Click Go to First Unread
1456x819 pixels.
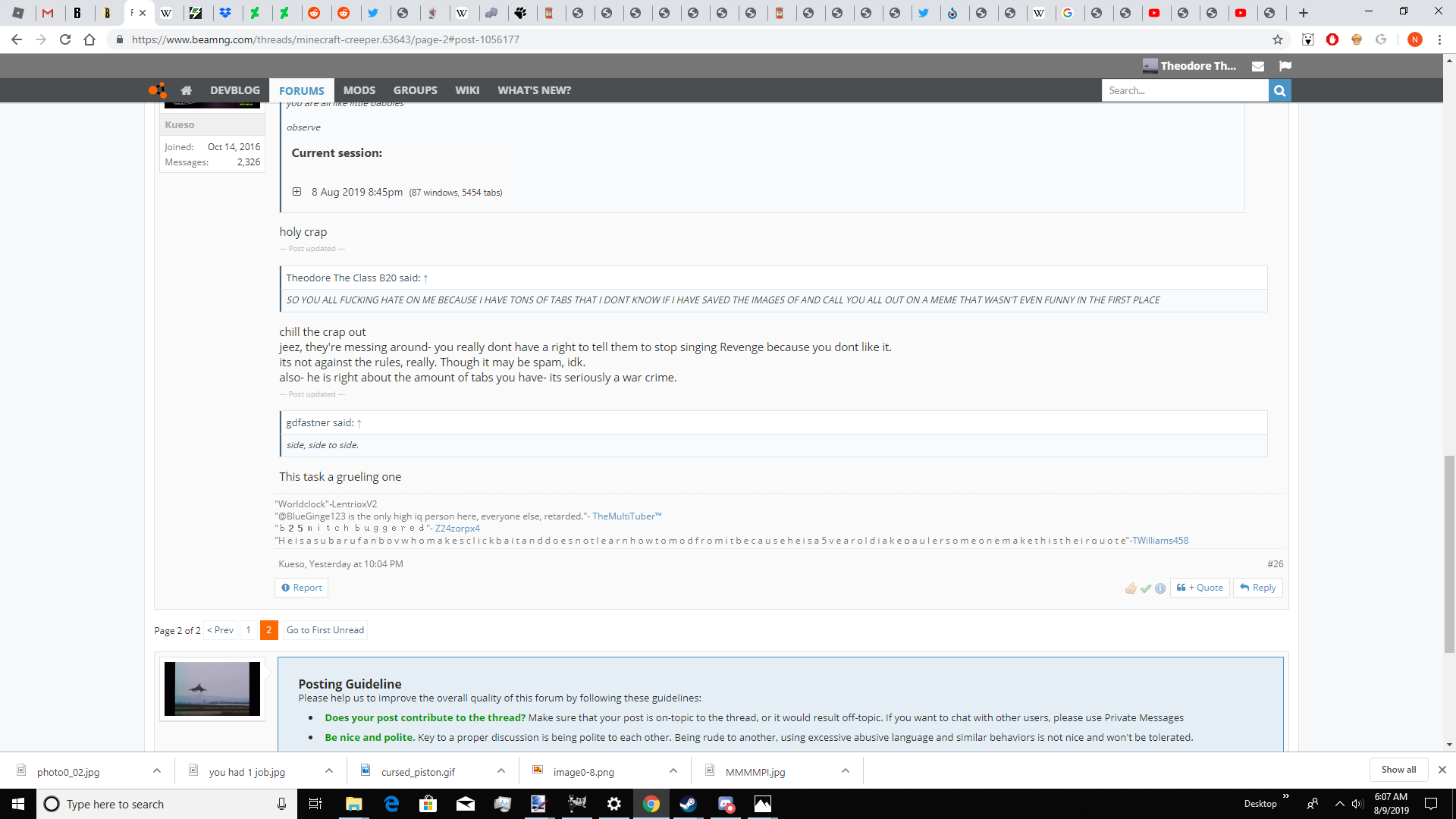(325, 630)
